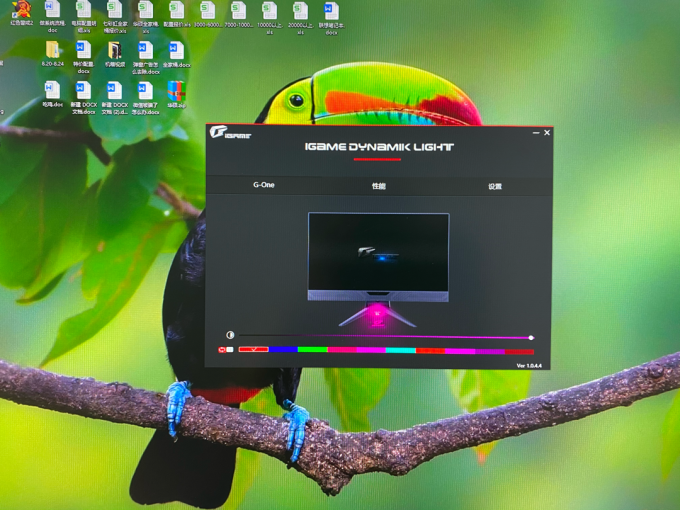Open the 联想笔记本.docx document
Screen dimensions: 680x510
(331, 17)
